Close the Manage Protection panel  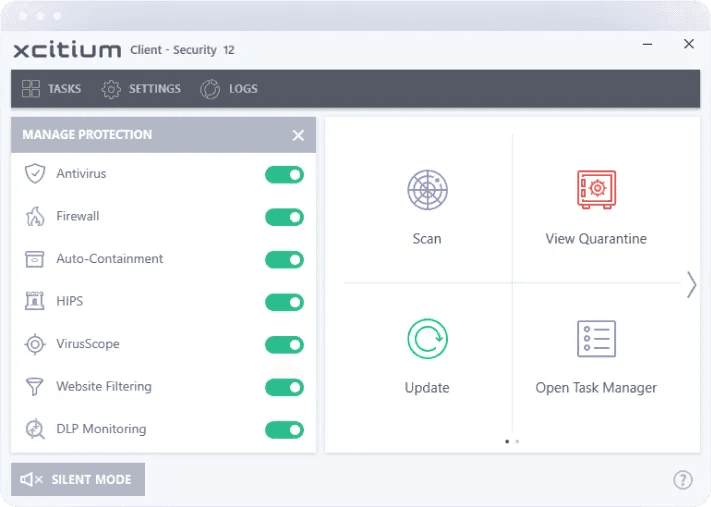(x=298, y=135)
